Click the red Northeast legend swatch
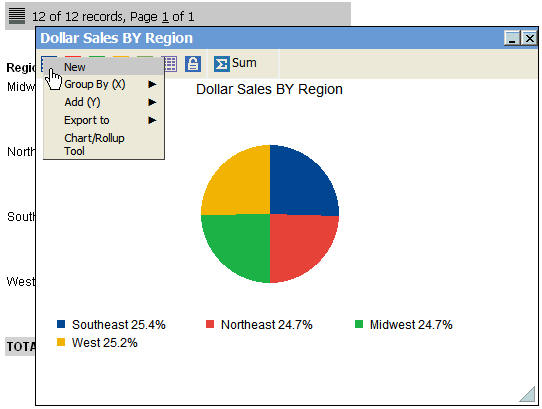 pyautogui.click(x=210, y=324)
